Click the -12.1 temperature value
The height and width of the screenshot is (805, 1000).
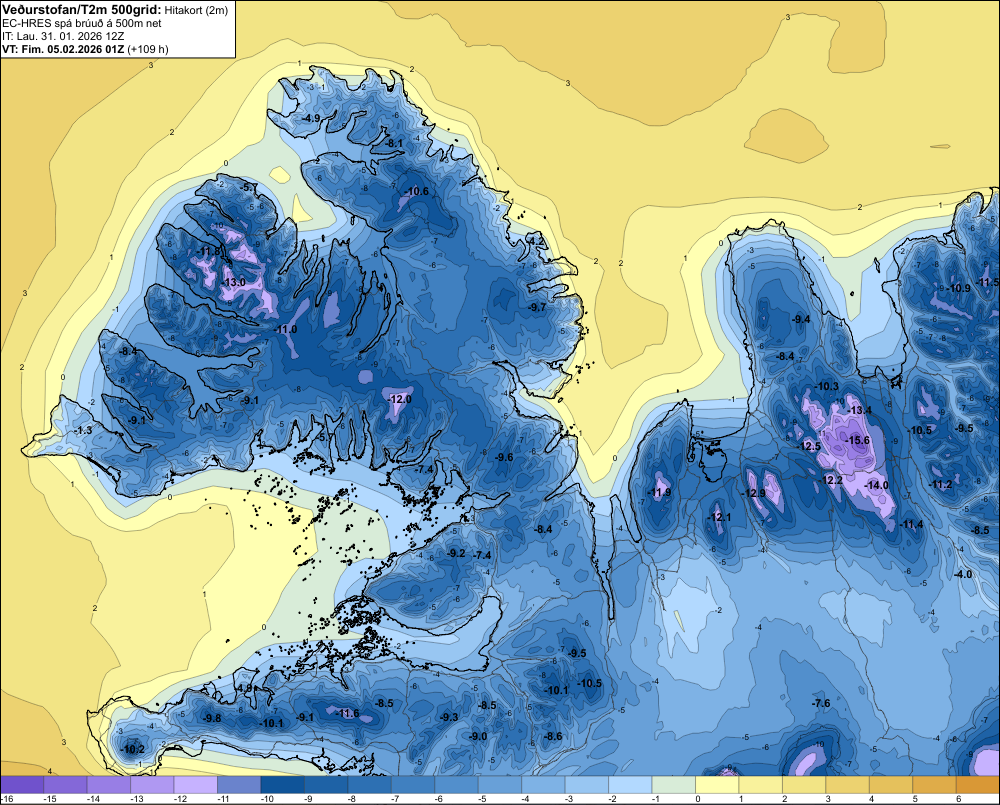tap(718, 517)
